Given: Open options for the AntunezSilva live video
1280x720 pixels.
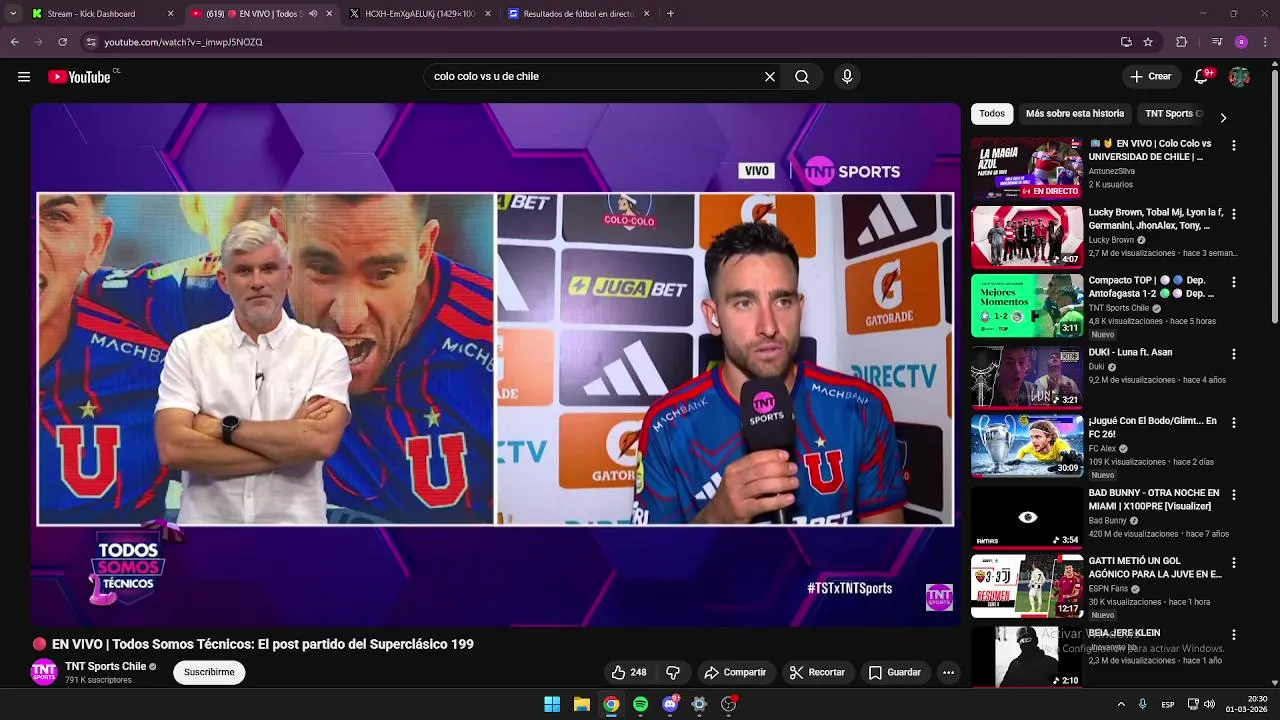Looking at the screenshot, I should click(x=1233, y=146).
